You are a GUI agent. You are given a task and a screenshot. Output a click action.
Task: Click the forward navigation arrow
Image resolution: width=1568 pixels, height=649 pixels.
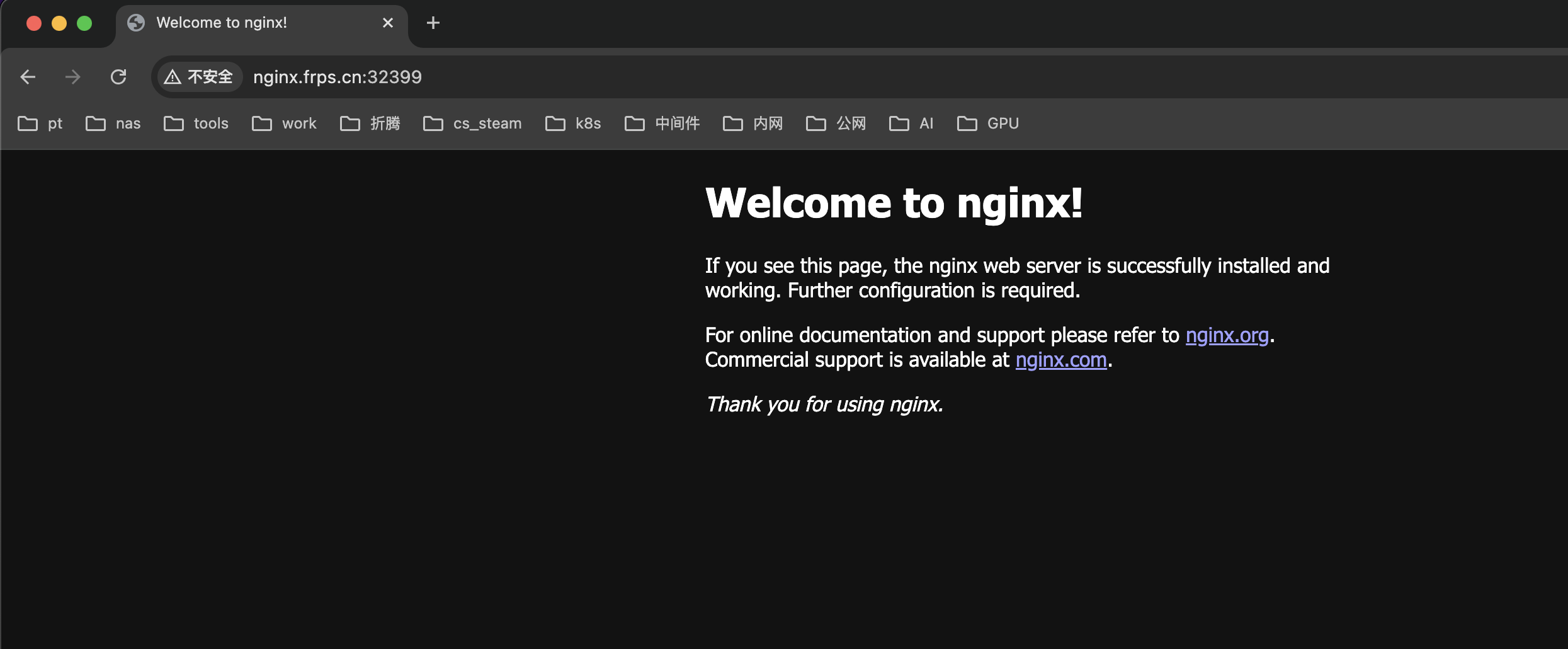[73, 77]
